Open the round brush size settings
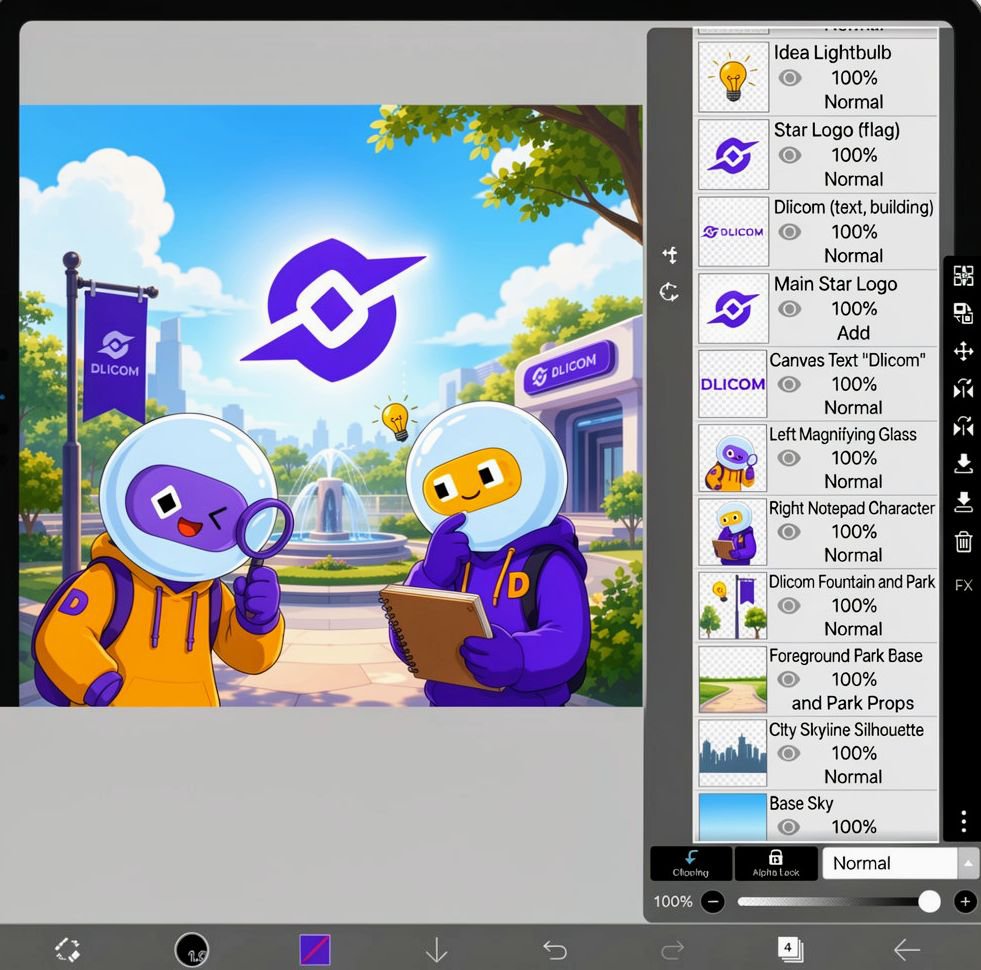Image resolution: width=981 pixels, height=970 pixels. [x=191, y=949]
